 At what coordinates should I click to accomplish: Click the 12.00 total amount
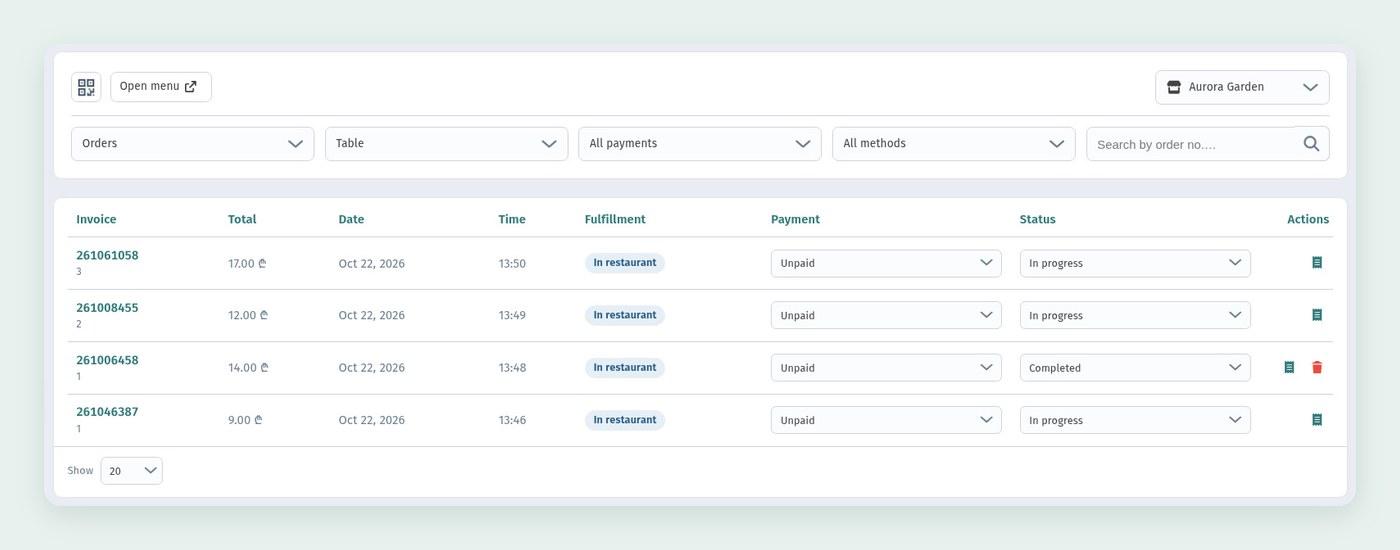pyautogui.click(x=247, y=316)
